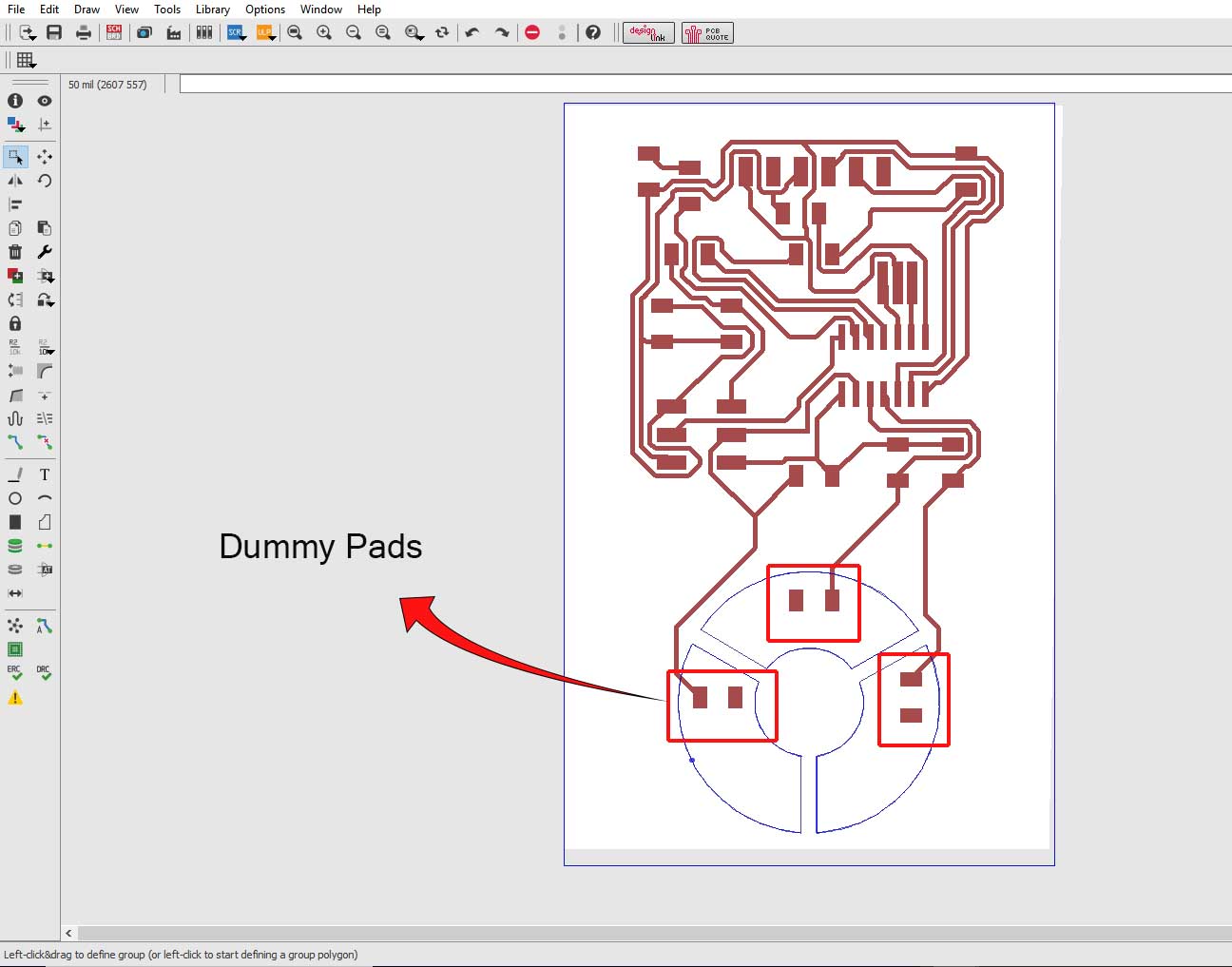Select the Rotate tool
1232x967 pixels.
(x=45, y=181)
